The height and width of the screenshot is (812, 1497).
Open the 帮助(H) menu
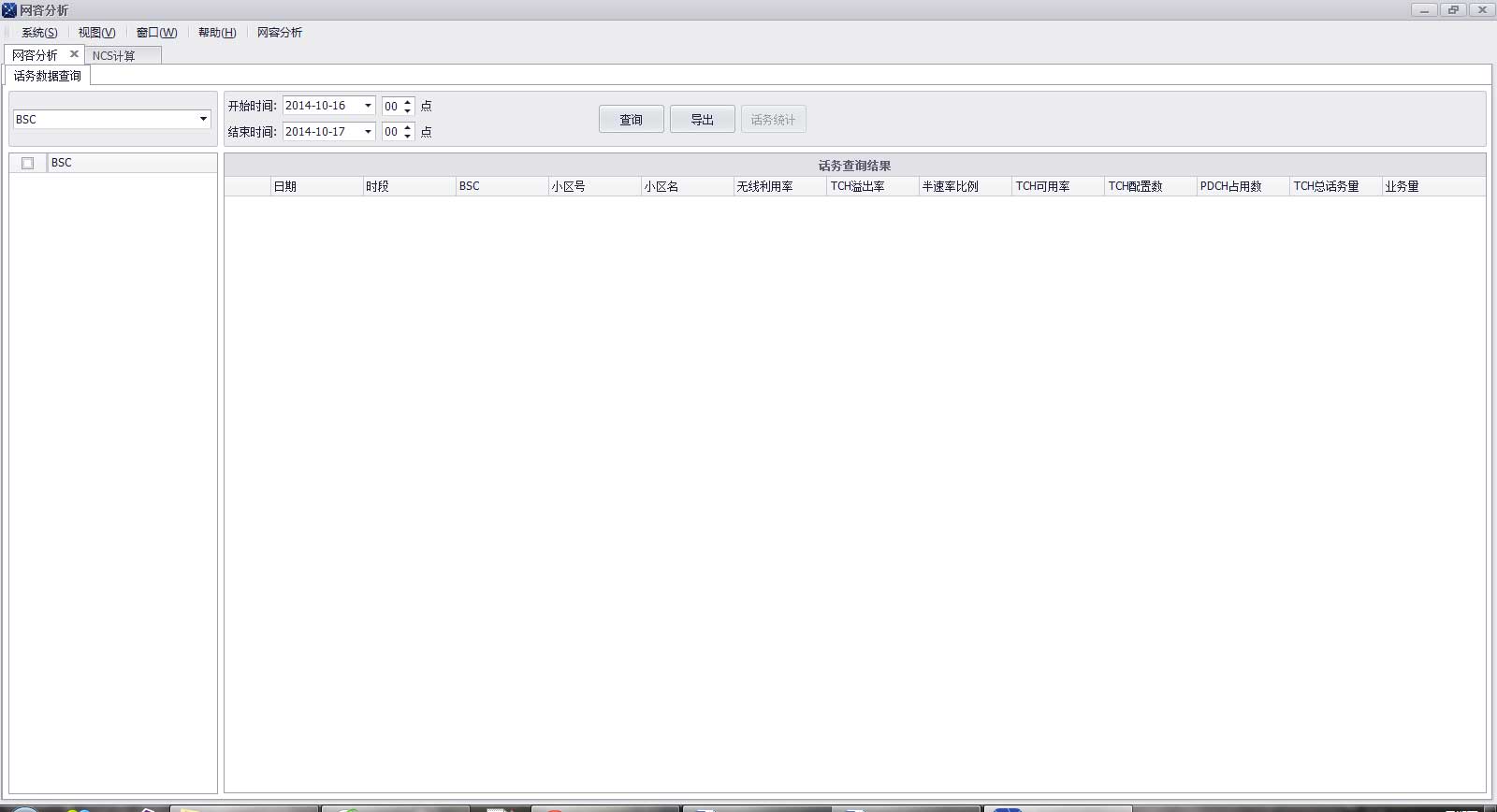216,33
